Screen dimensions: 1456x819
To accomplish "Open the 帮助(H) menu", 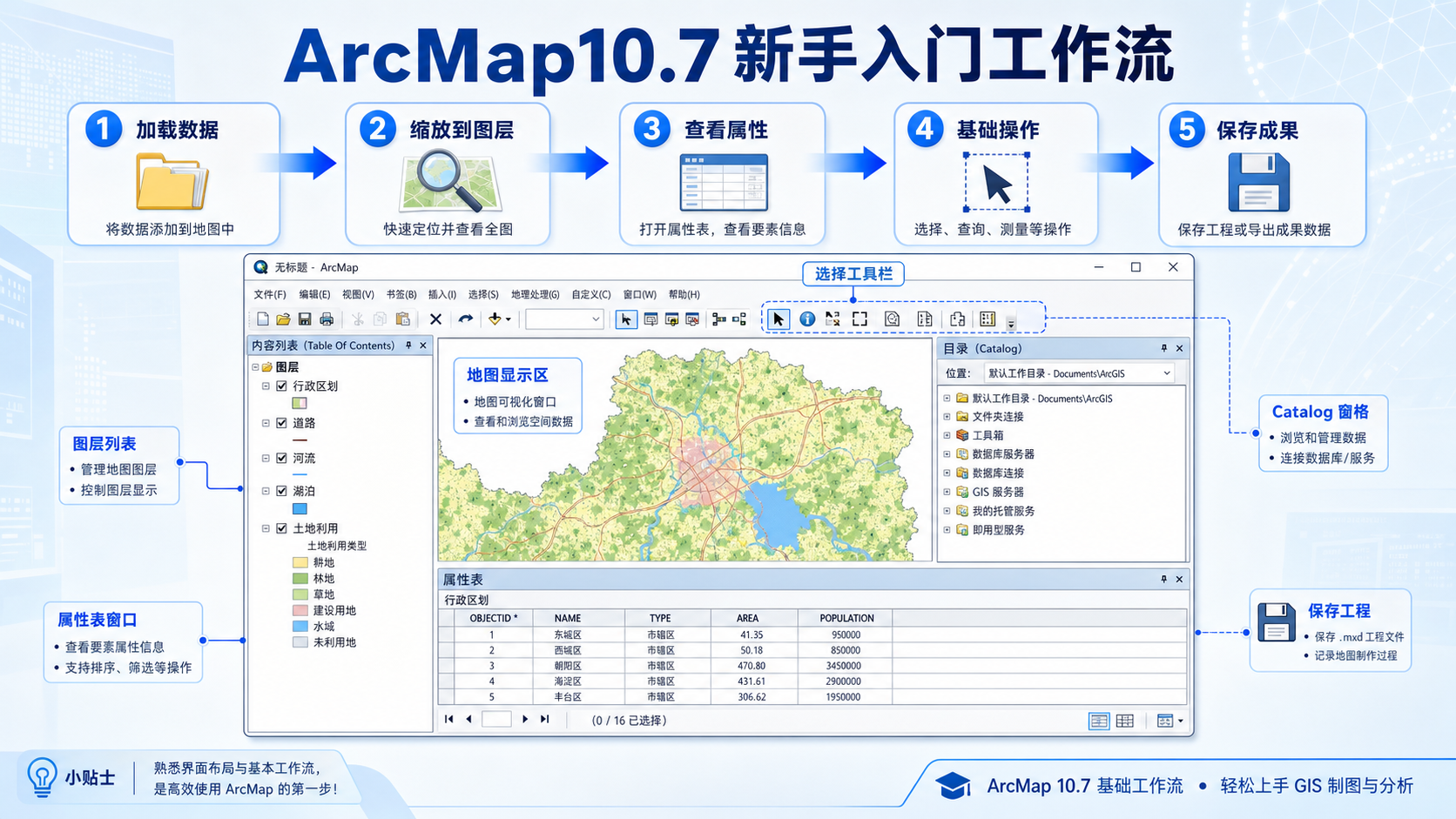I will (684, 294).
